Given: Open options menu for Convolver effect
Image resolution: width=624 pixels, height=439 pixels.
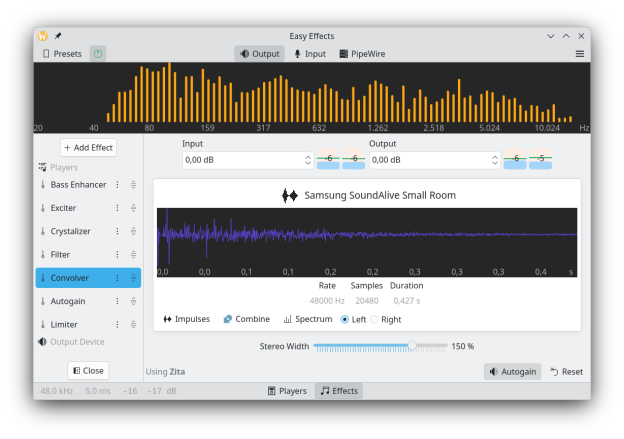Looking at the screenshot, I should [x=117, y=278].
